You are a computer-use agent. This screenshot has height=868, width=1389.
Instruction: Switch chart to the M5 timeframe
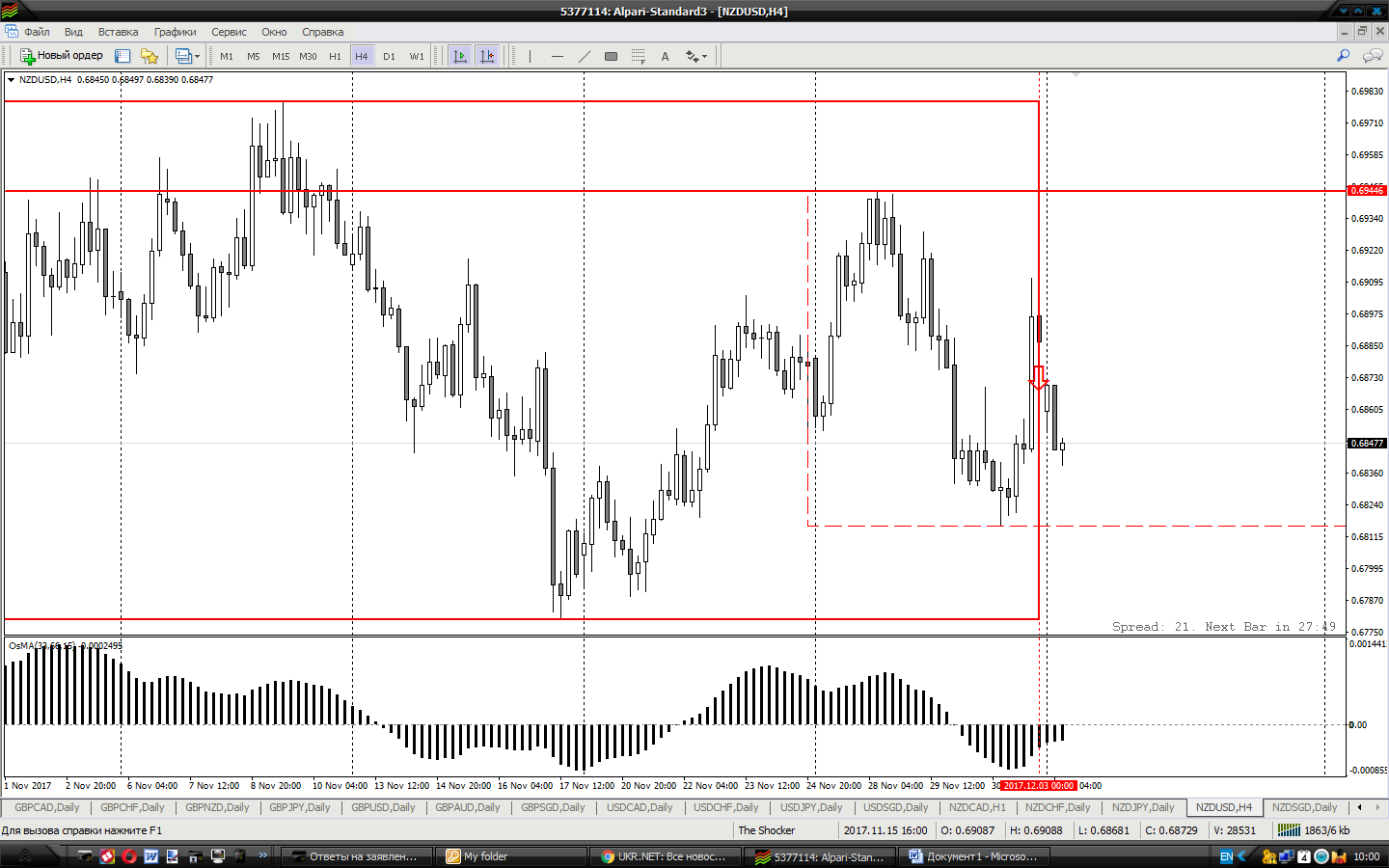(x=254, y=56)
